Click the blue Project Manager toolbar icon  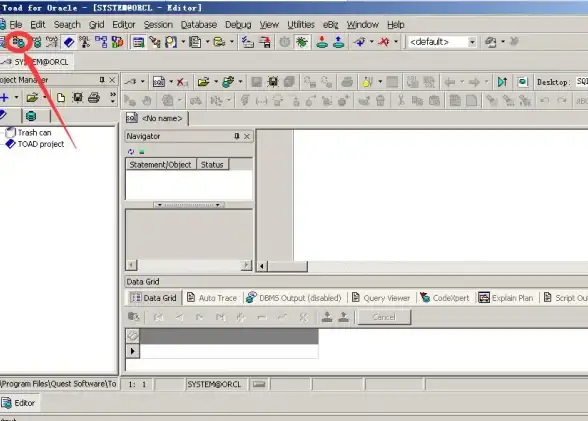click(x=69, y=42)
